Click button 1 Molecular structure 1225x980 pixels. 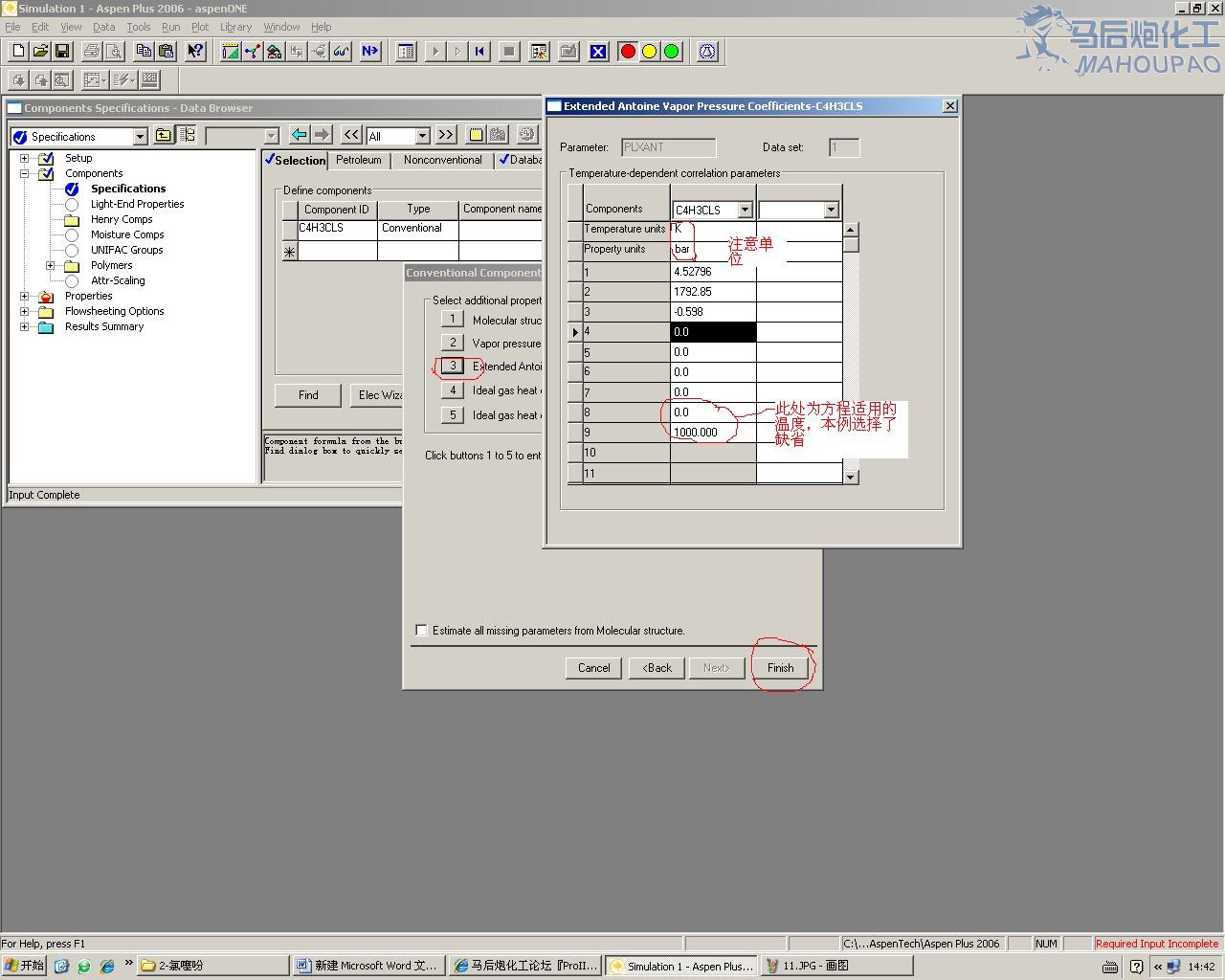[x=453, y=319]
